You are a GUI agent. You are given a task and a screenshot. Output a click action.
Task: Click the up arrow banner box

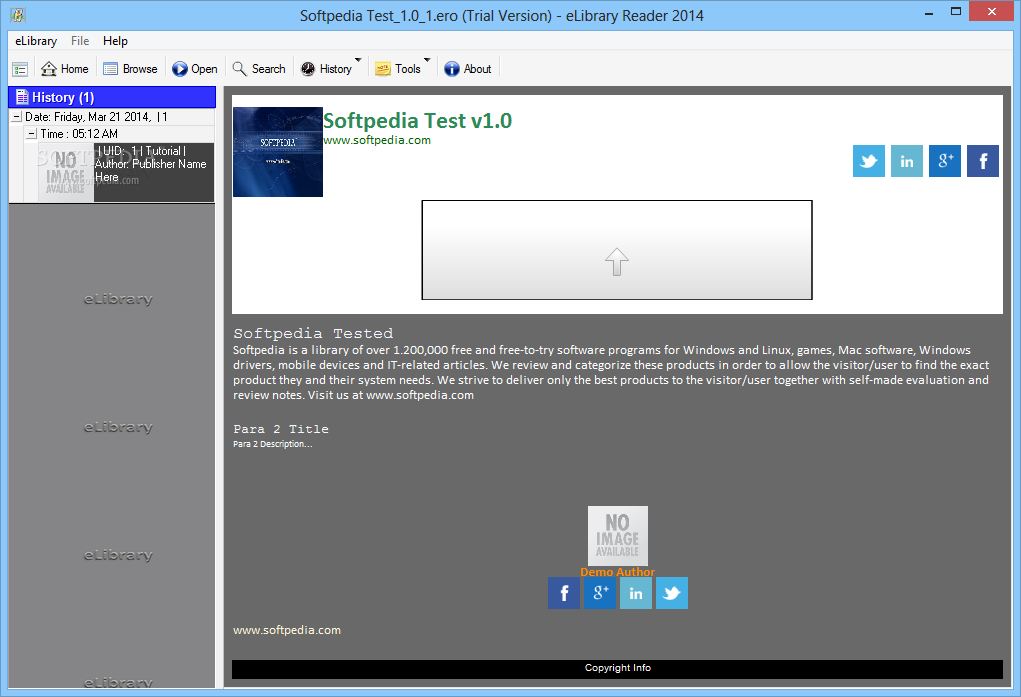click(x=617, y=250)
